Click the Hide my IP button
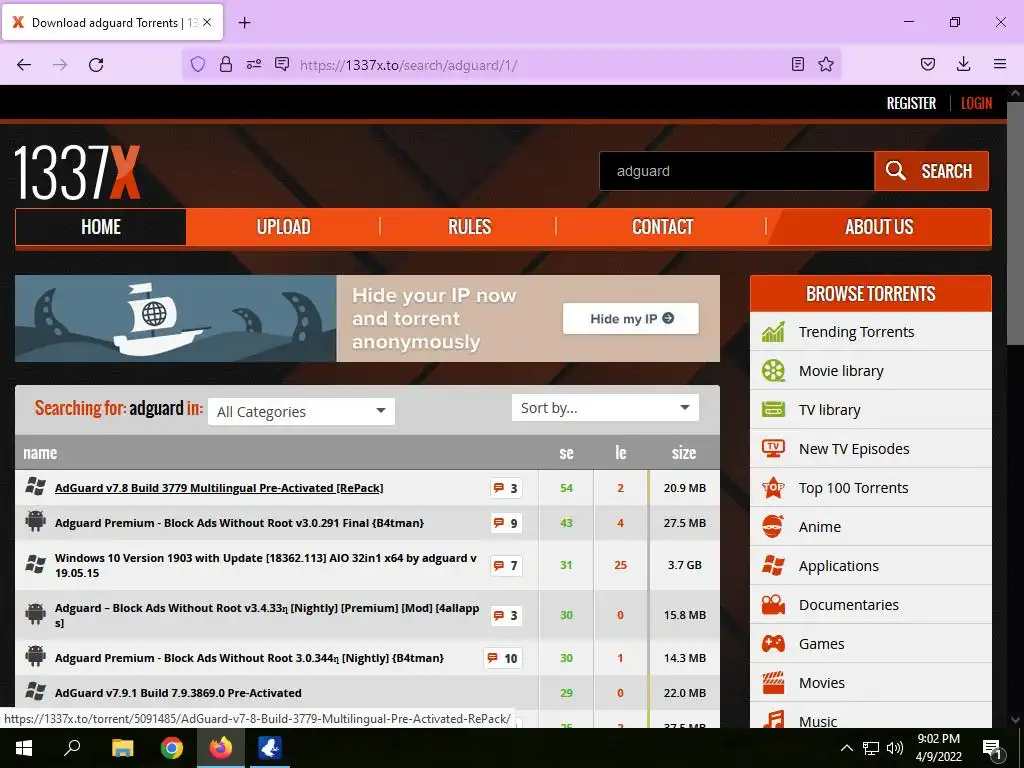This screenshot has height=768, width=1024. click(x=631, y=319)
